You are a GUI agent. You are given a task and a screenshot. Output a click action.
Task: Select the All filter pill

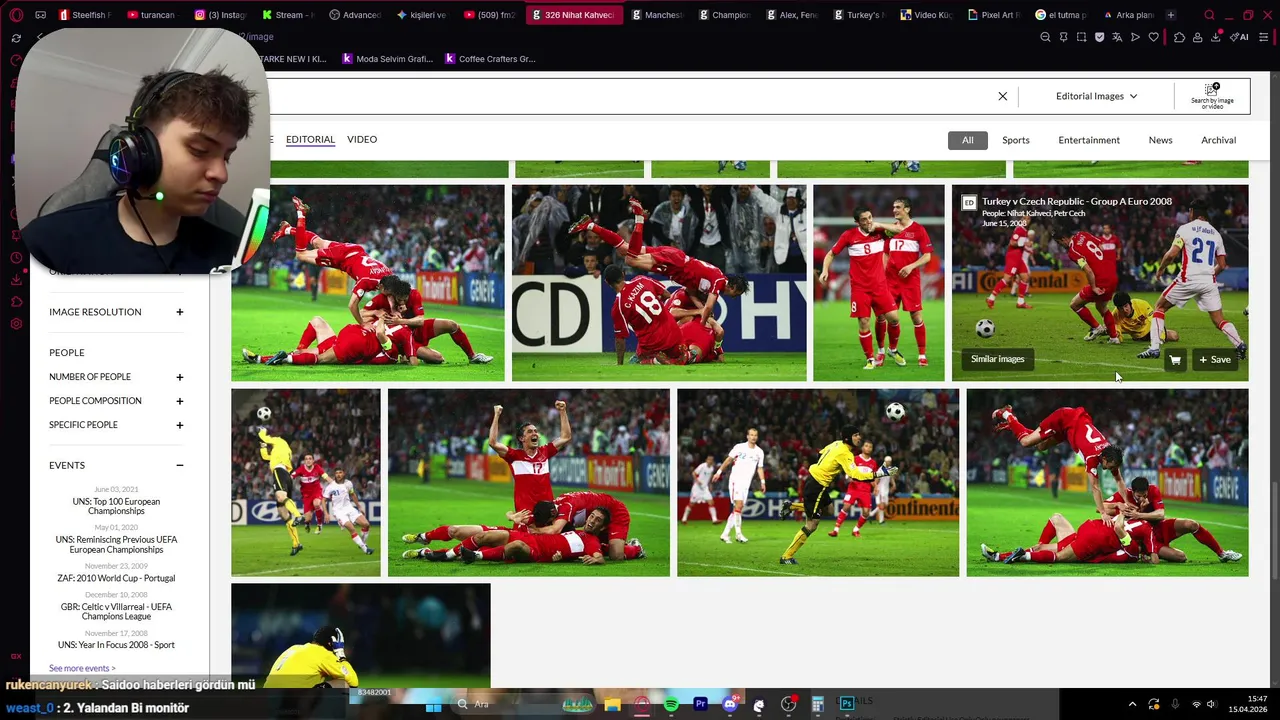[x=967, y=140]
